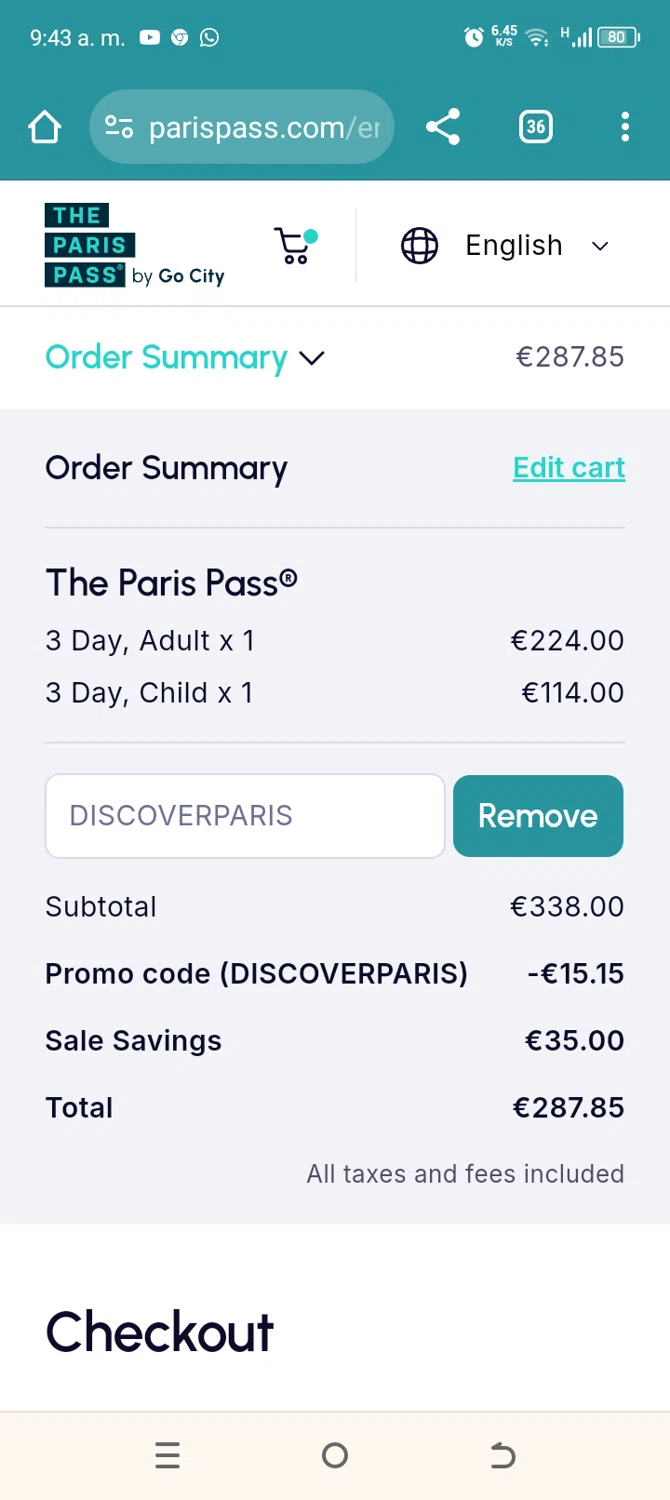Tap Android recent apps navigation button
Screen dimensions: 670x1500
click(x=167, y=1456)
